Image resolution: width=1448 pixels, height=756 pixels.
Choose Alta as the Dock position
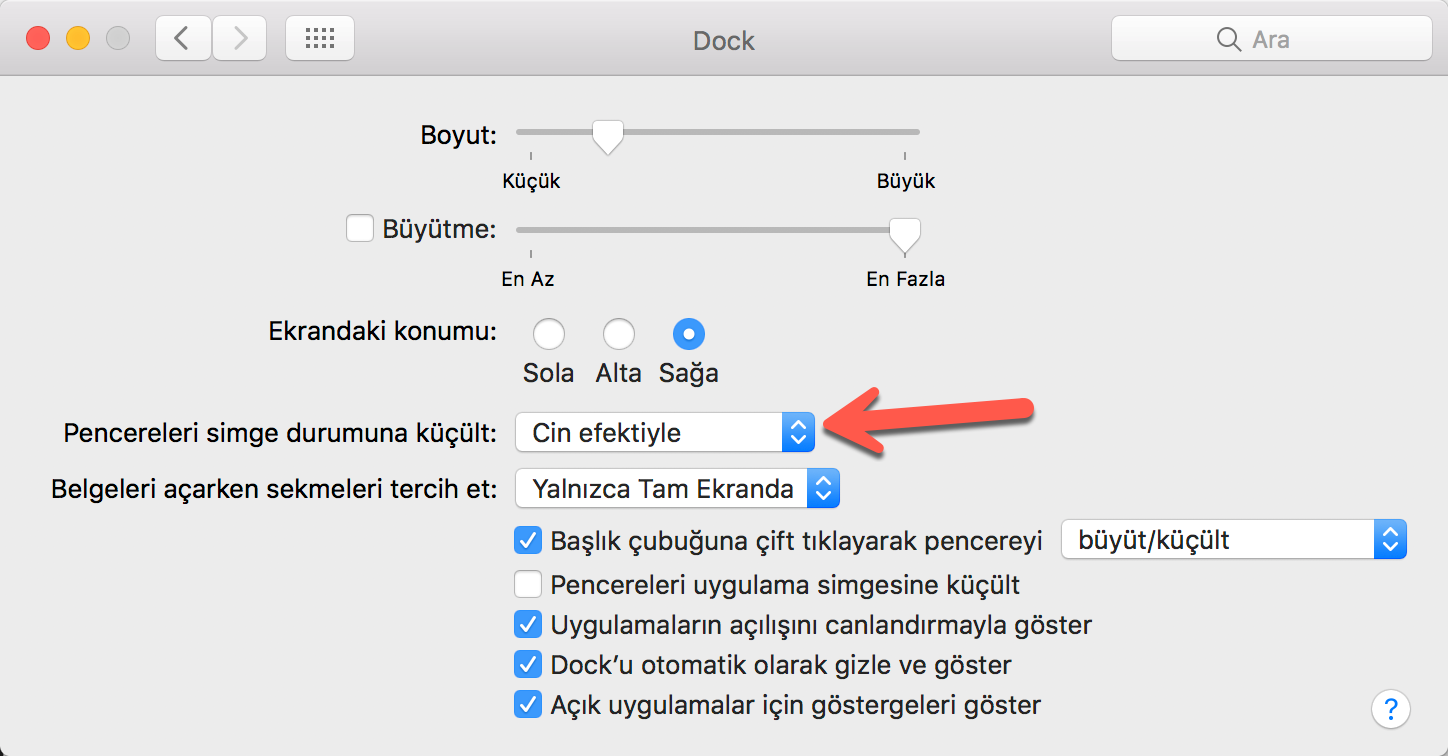point(618,333)
